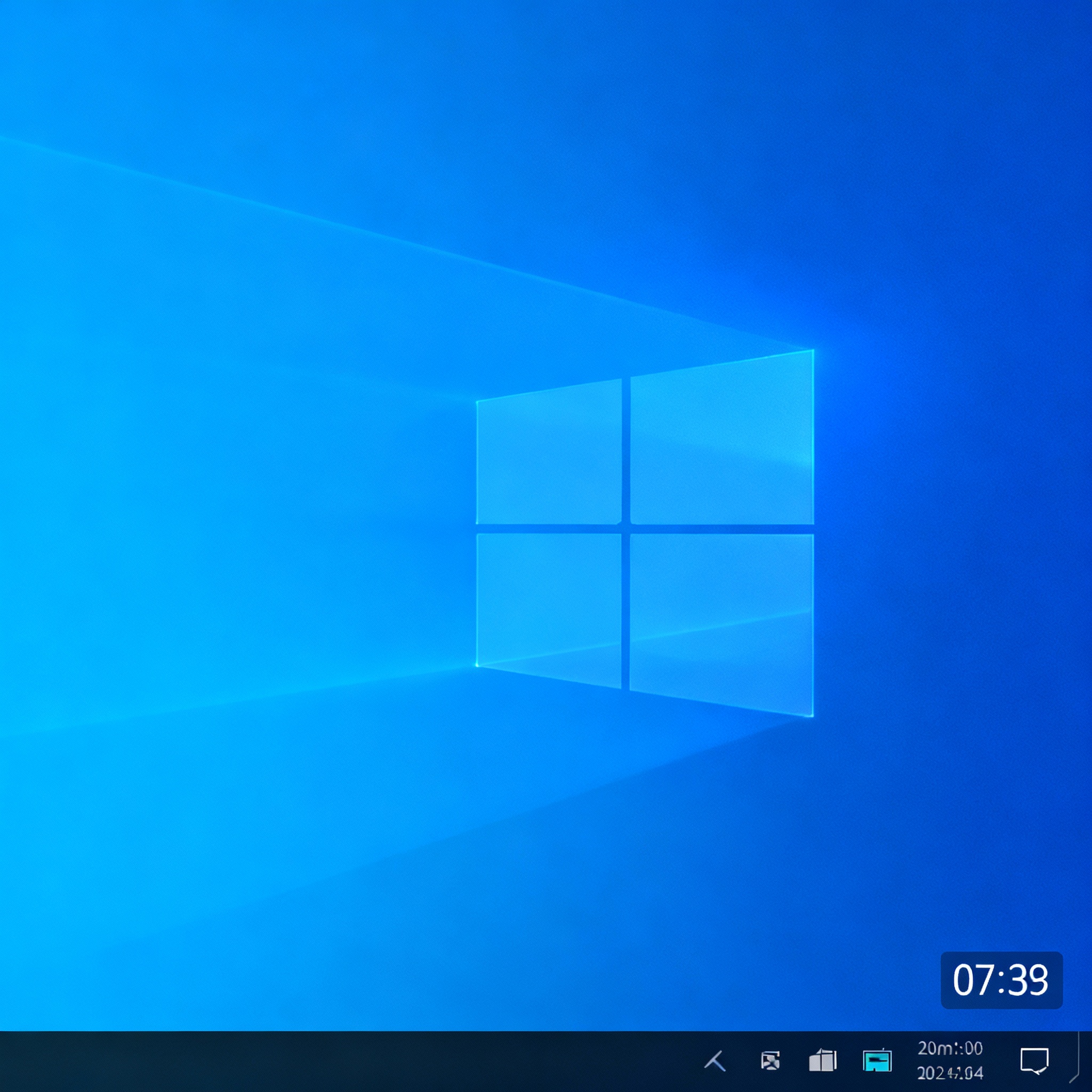1092x1092 pixels.
Task: Click an empty area of the taskbar
Action: pyautogui.click(x=339, y=1061)
